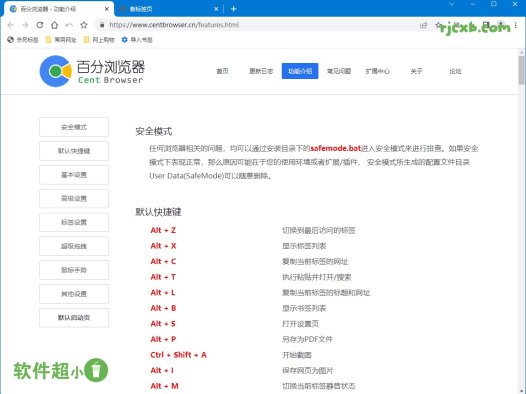Viewport: 526px width, 394px height.
Task: Click the 基本设置 sidebar button
Action: [x=74, y=175]
